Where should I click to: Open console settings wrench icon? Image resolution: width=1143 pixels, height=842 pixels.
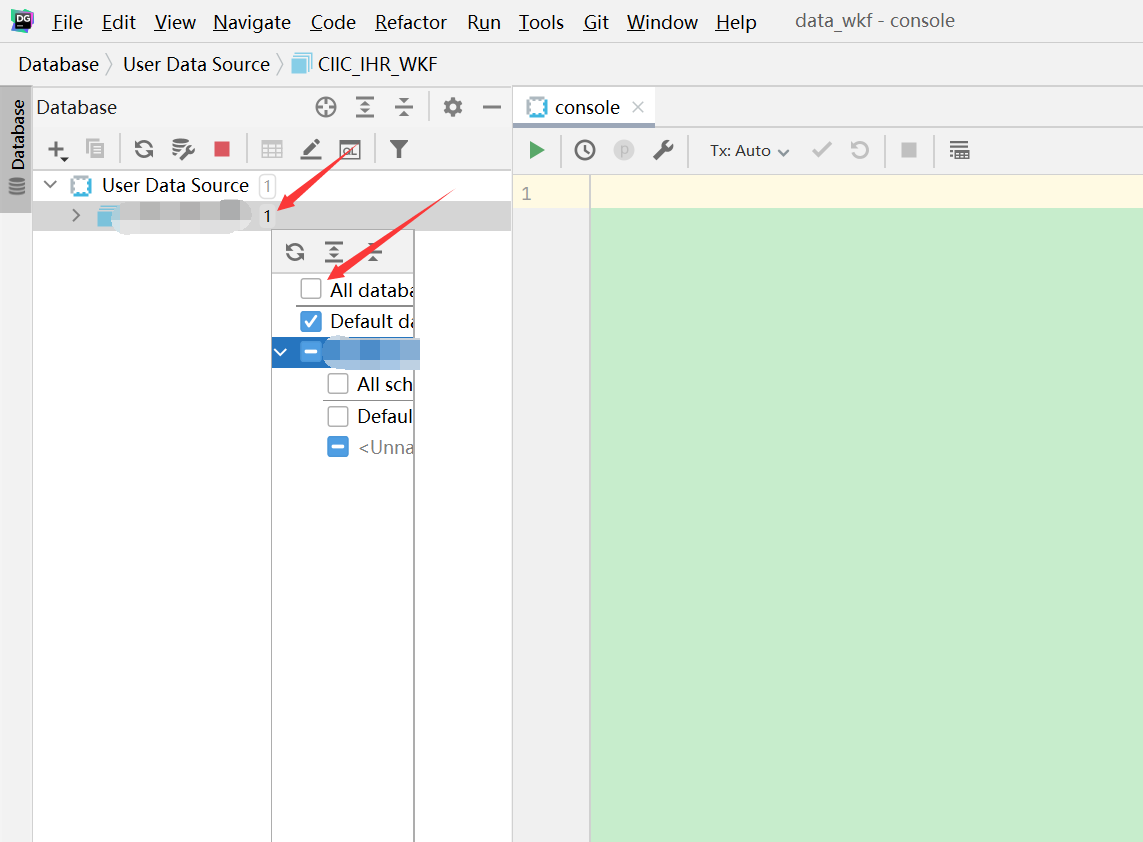(663, 150)
